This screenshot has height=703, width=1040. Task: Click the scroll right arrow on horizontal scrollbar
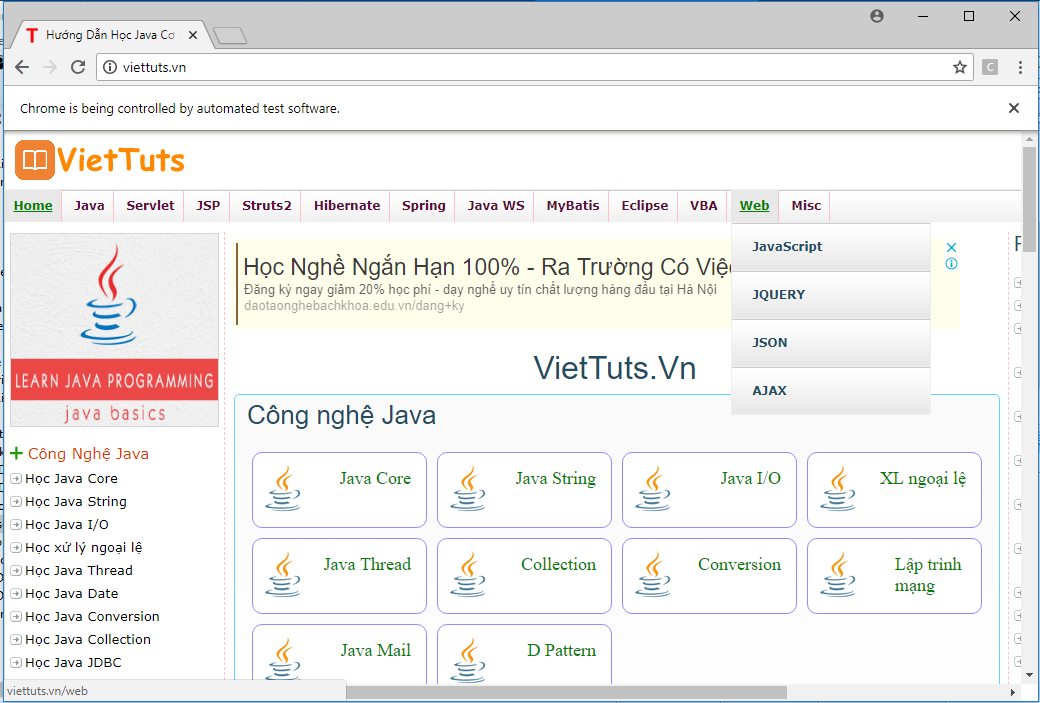1013,692
